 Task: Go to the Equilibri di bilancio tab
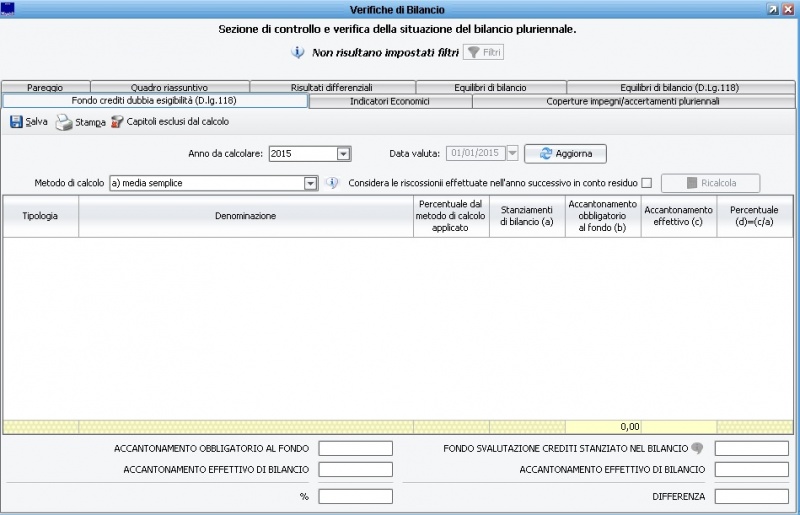click(490, 87)
